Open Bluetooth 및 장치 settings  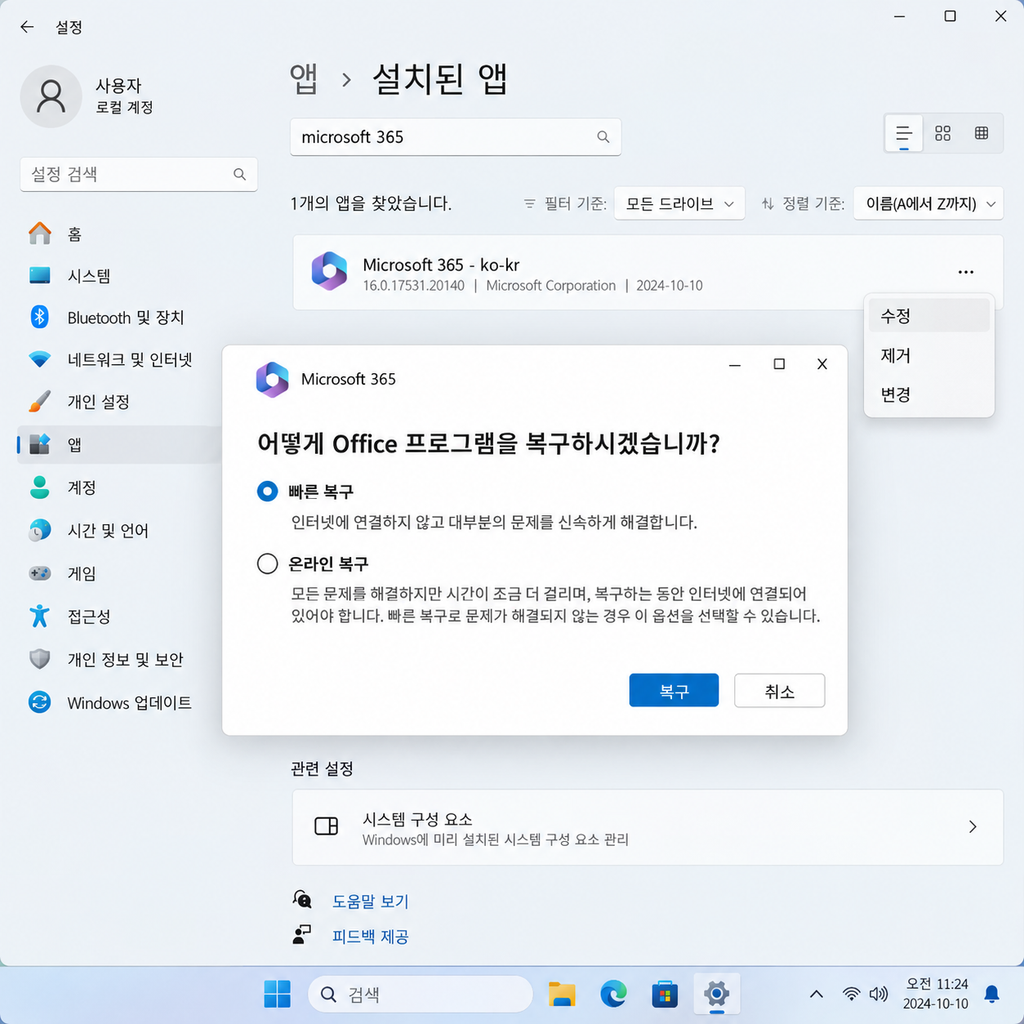pos(120,317)
